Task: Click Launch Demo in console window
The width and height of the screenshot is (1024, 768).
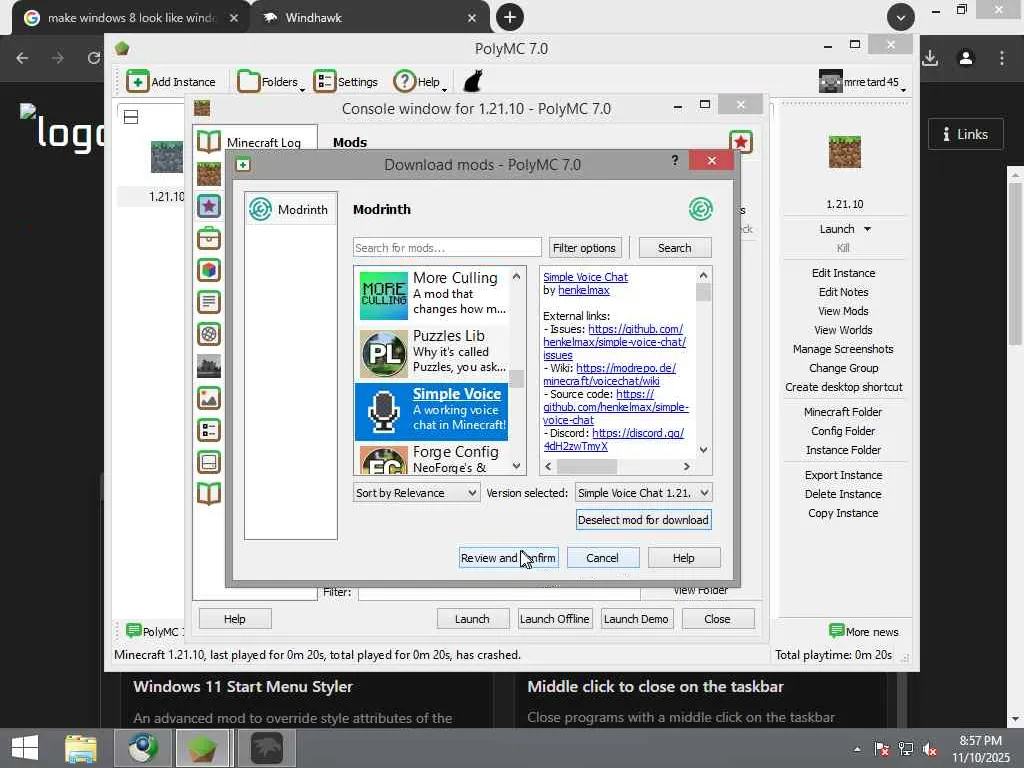Action: coord(636,619)
